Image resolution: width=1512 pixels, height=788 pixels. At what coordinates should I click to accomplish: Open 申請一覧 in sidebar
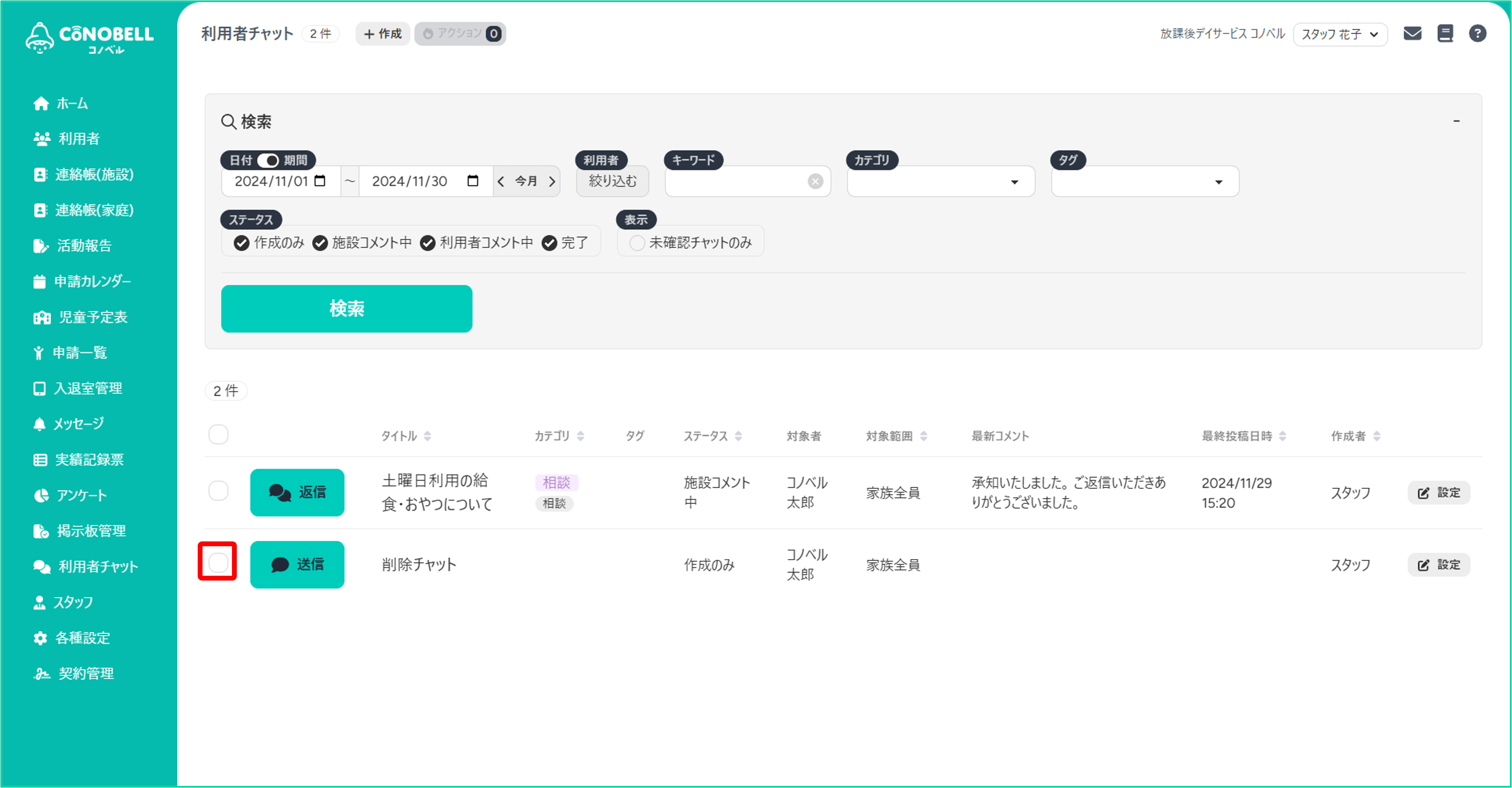70,352
